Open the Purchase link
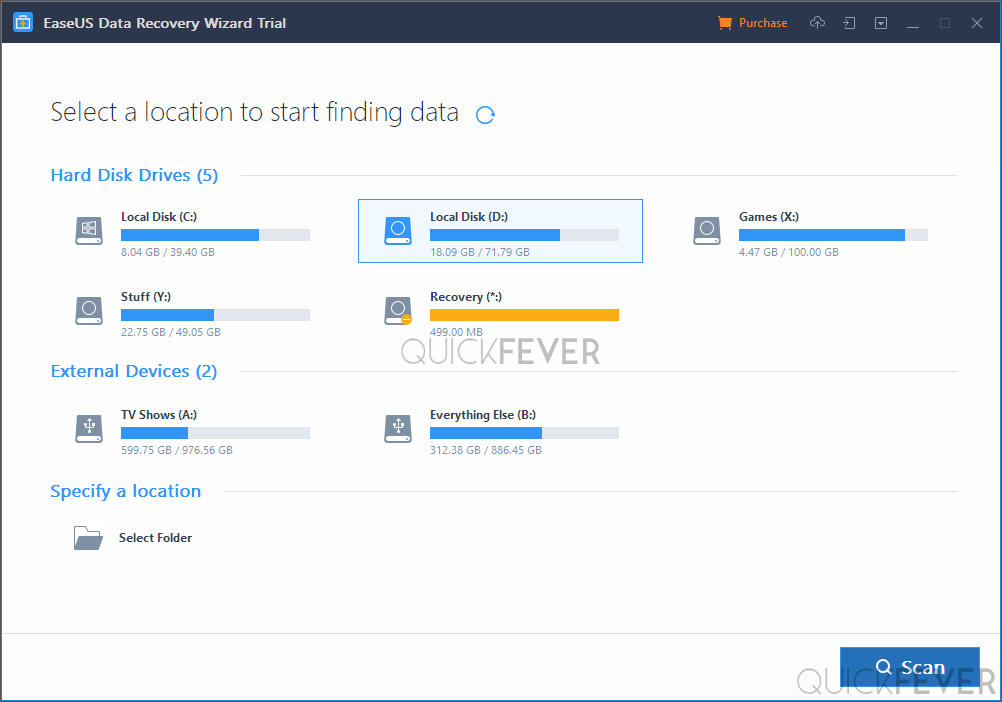Image resolution: width=1002 pixels, height=702 pixels. [x=763, y=23]
